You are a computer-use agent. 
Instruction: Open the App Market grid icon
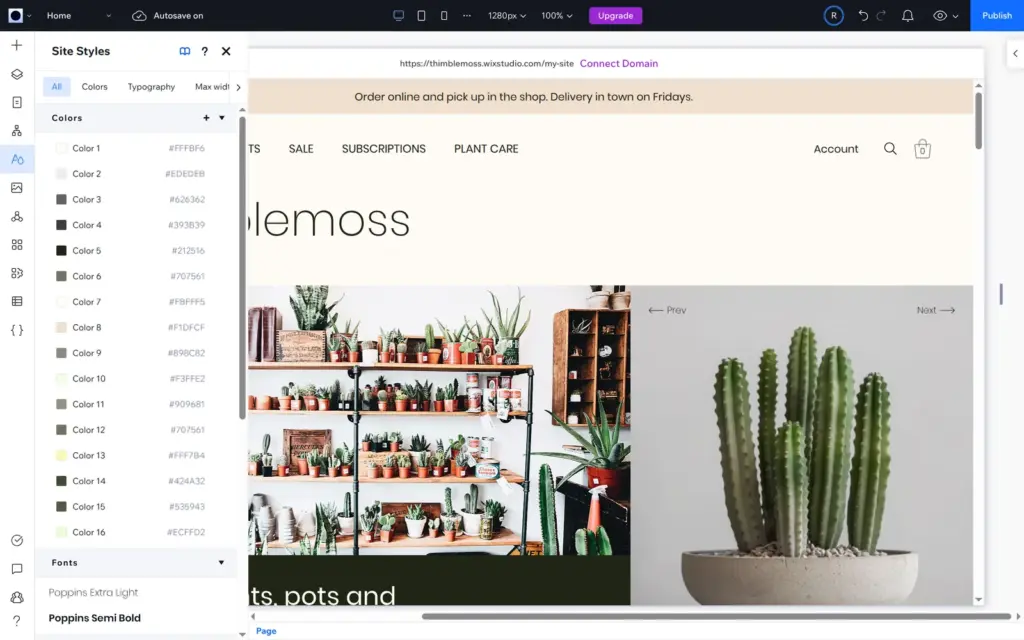[17, 244]
